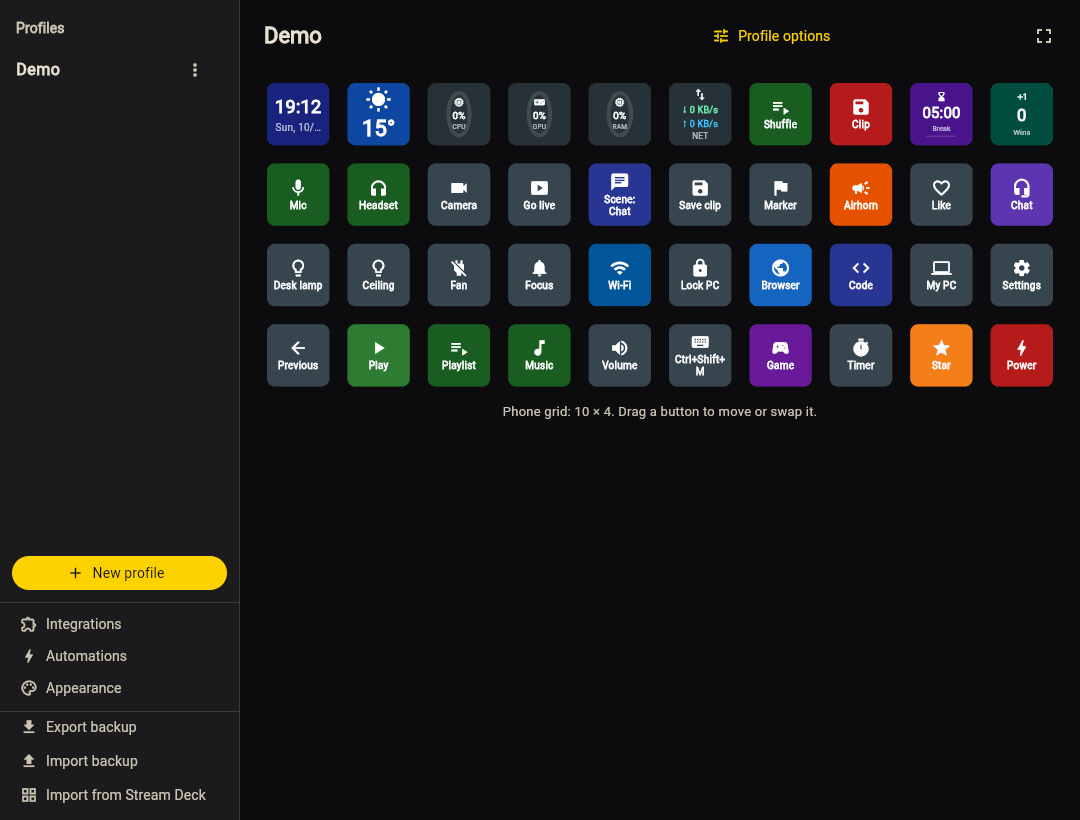Toggle the Focus bell tile
The width and height of the screenshot is (1080, 820).
click(x=539, y=275)
